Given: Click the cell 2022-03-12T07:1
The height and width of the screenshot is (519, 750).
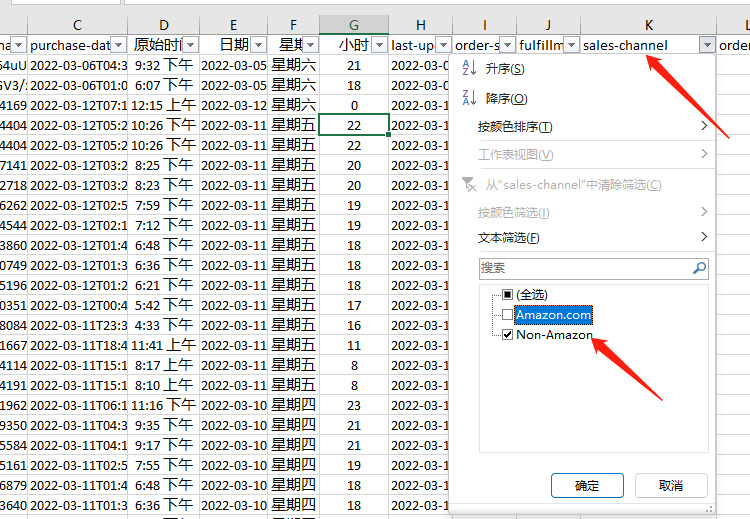Looking at the screenshot, I should coord(78,105).
